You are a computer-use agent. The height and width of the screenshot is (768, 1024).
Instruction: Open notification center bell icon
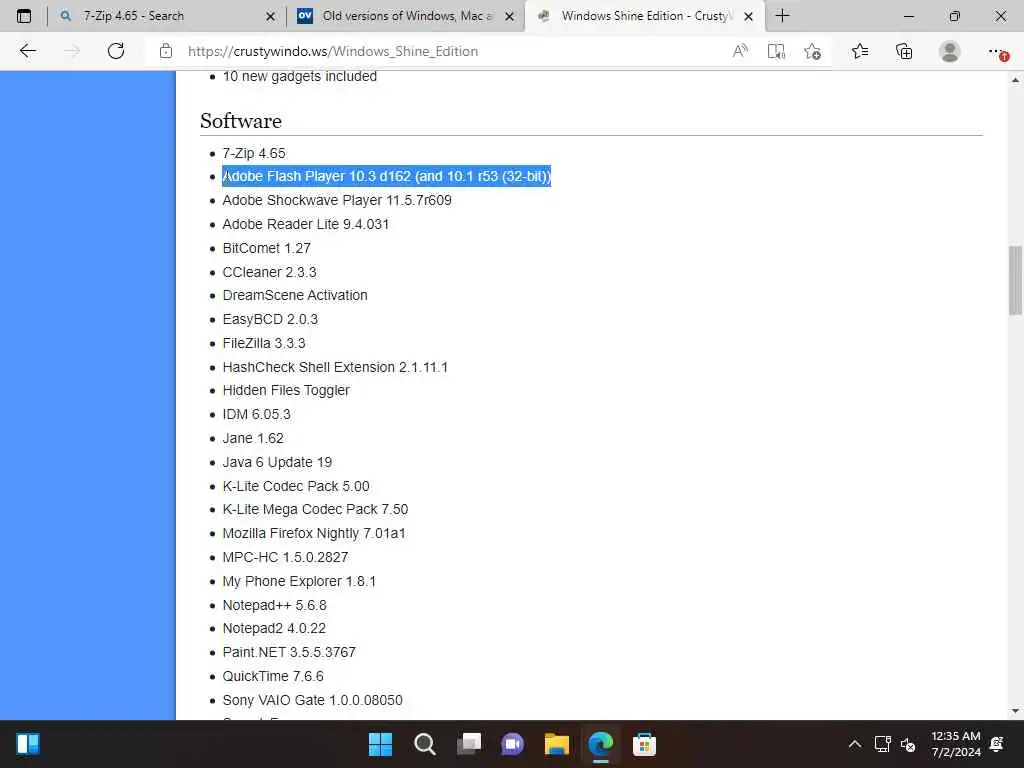tap(997, 744)
